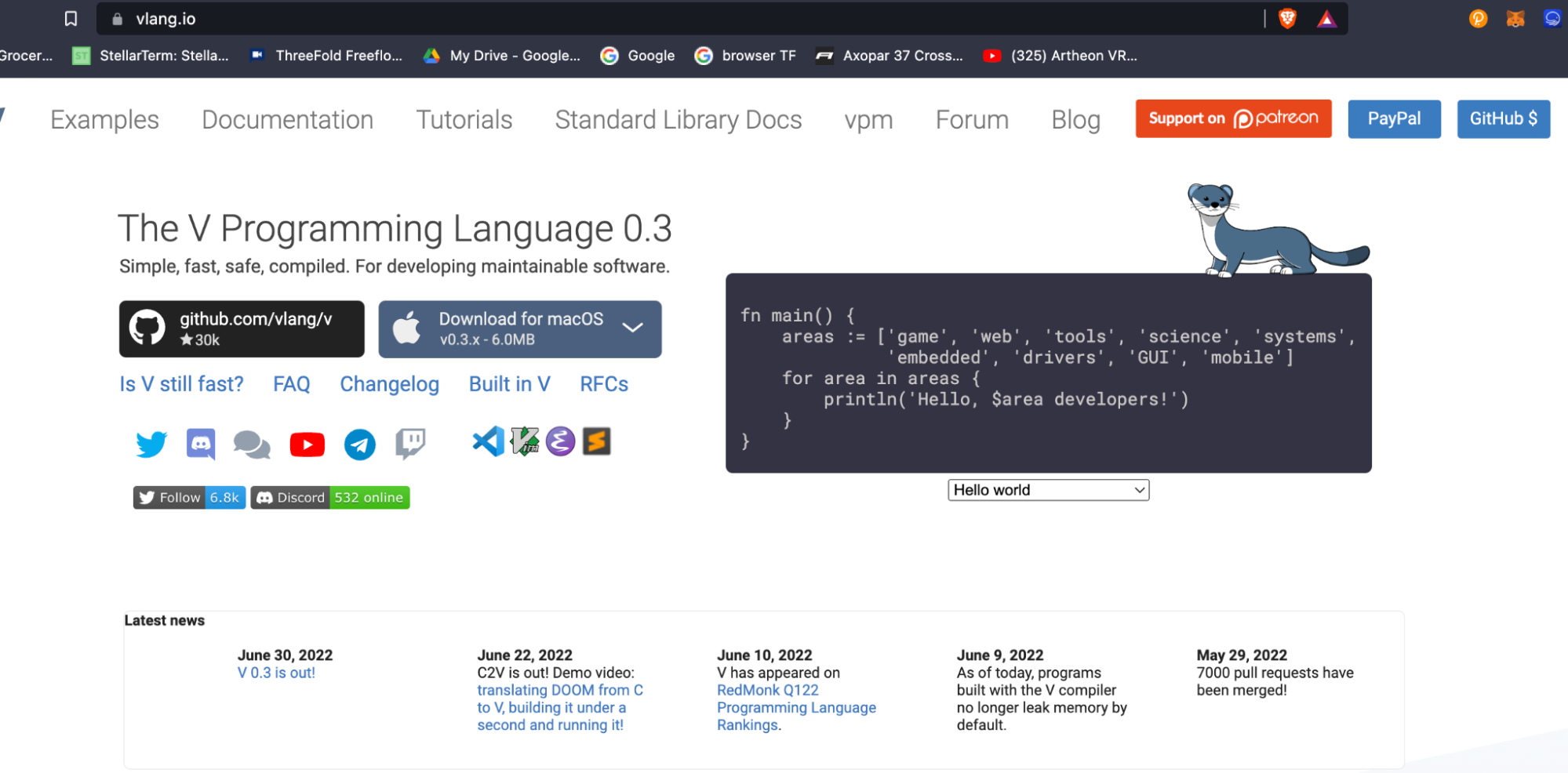The height and width of the screenshot is (773, 1568).
Task: Go to Standard Library Docs
Action: pos(678,120)
